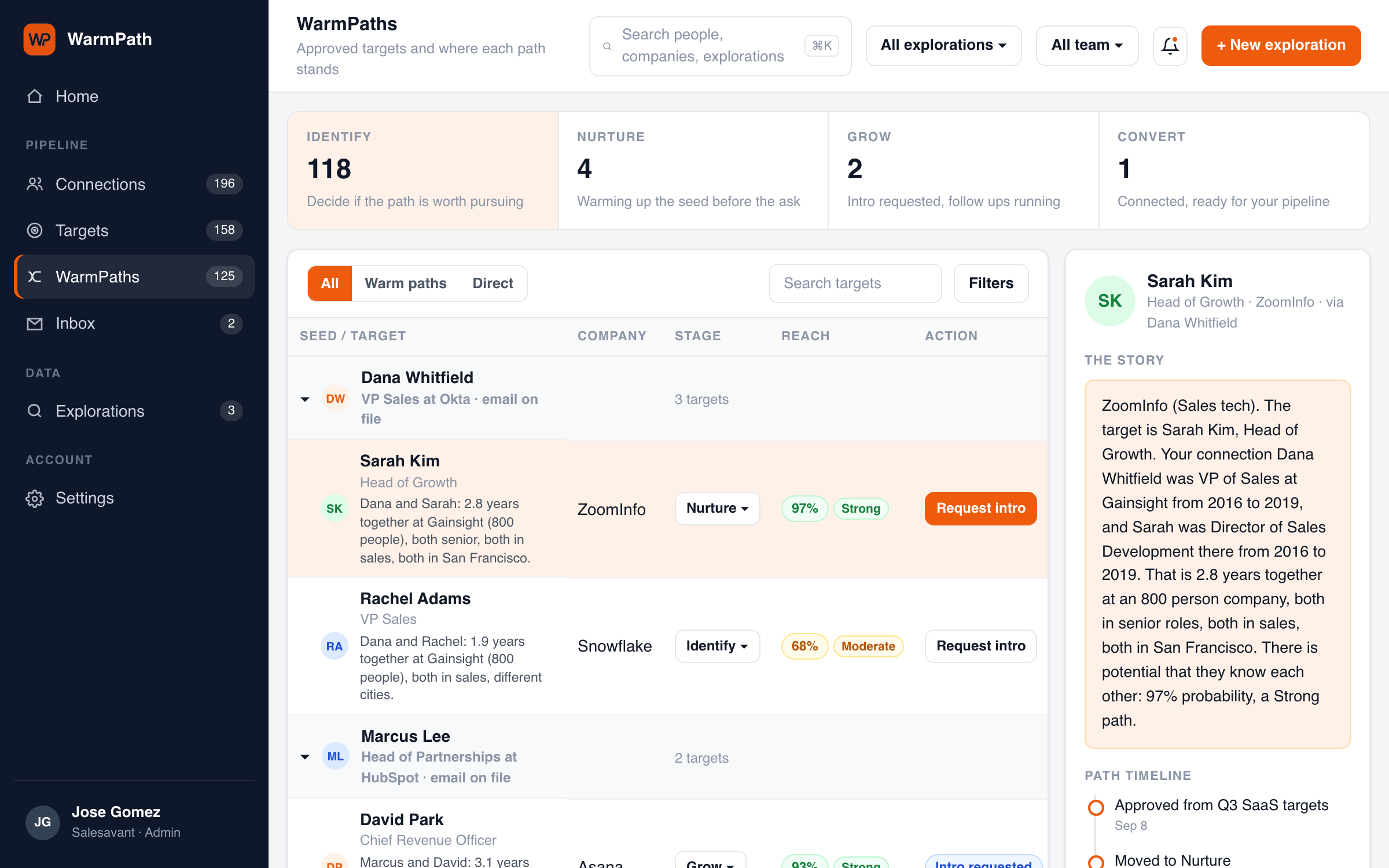This screenshot has width=1389, height=868.
Task: Open Connections in sidebar
Action: tap(134, 184)
